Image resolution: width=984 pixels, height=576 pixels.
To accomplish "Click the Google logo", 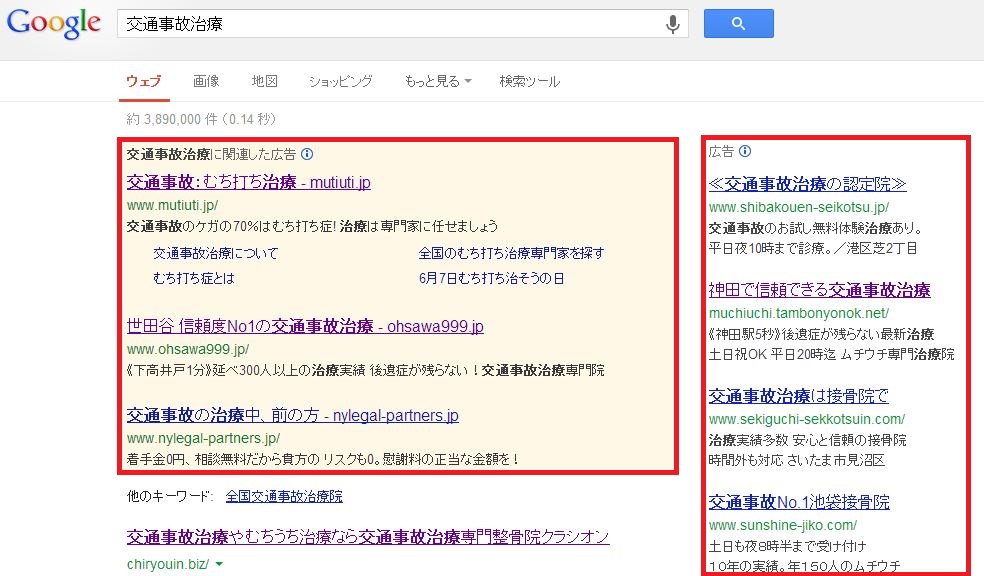I will pyautogui.click(x=53, y=24).
